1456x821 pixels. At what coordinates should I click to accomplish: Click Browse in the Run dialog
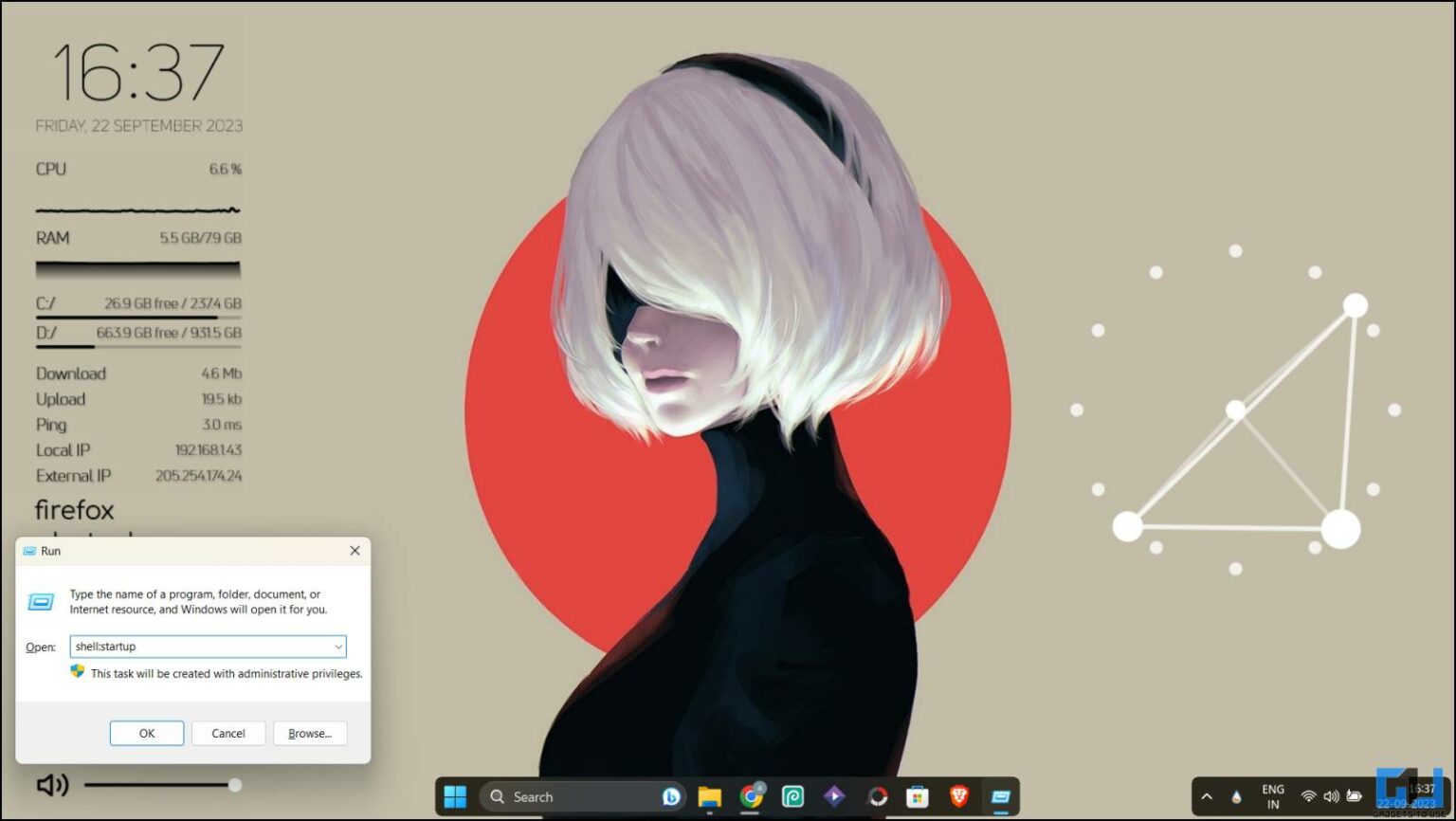coord(310,733)
